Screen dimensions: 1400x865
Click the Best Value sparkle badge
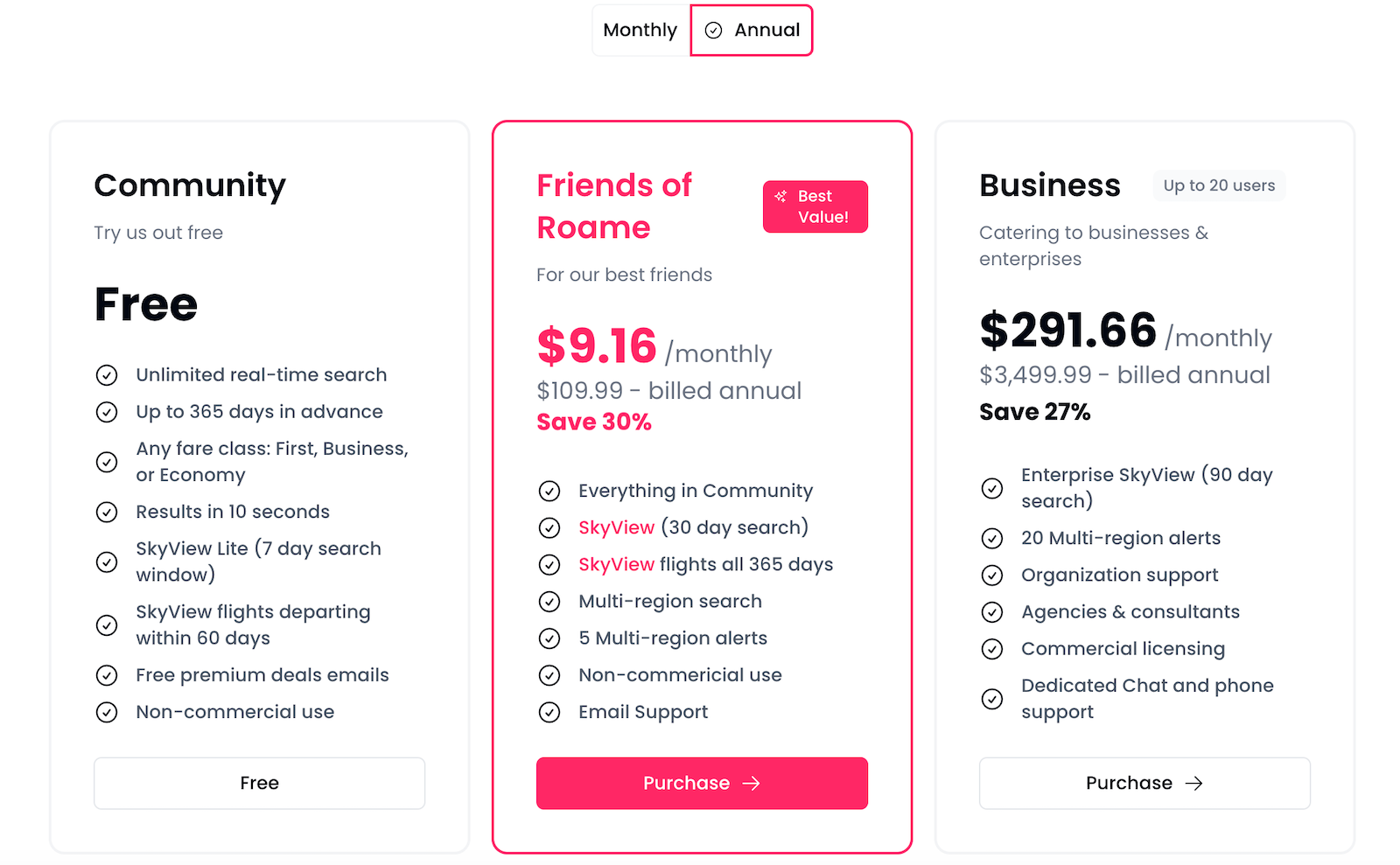click(x=815, y=206)
